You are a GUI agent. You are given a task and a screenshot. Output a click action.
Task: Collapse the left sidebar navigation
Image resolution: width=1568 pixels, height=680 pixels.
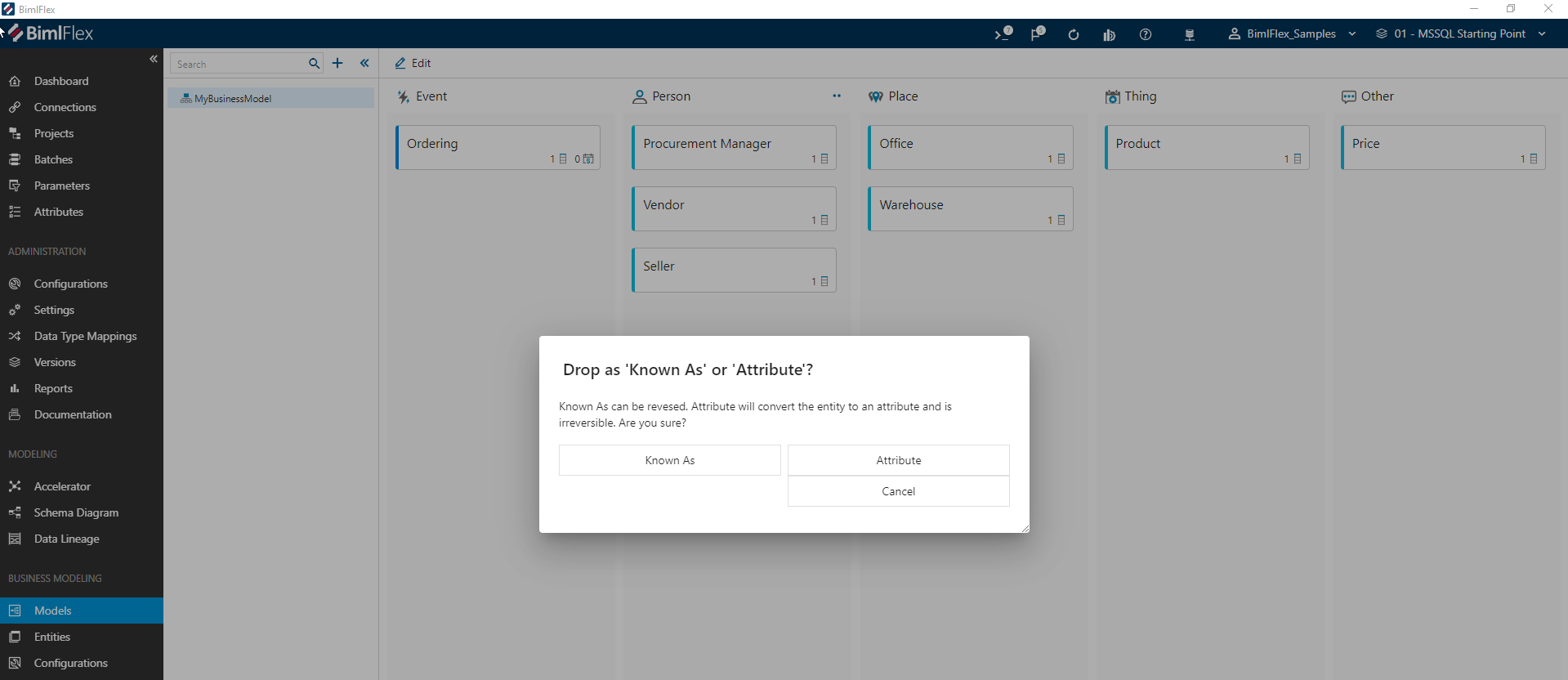click(153, 59)
